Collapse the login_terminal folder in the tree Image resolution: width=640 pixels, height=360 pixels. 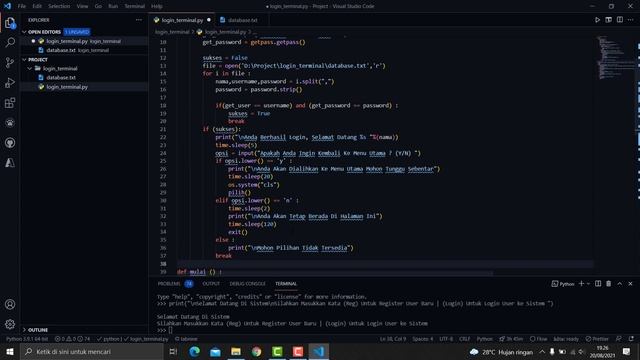click(30, 69)
